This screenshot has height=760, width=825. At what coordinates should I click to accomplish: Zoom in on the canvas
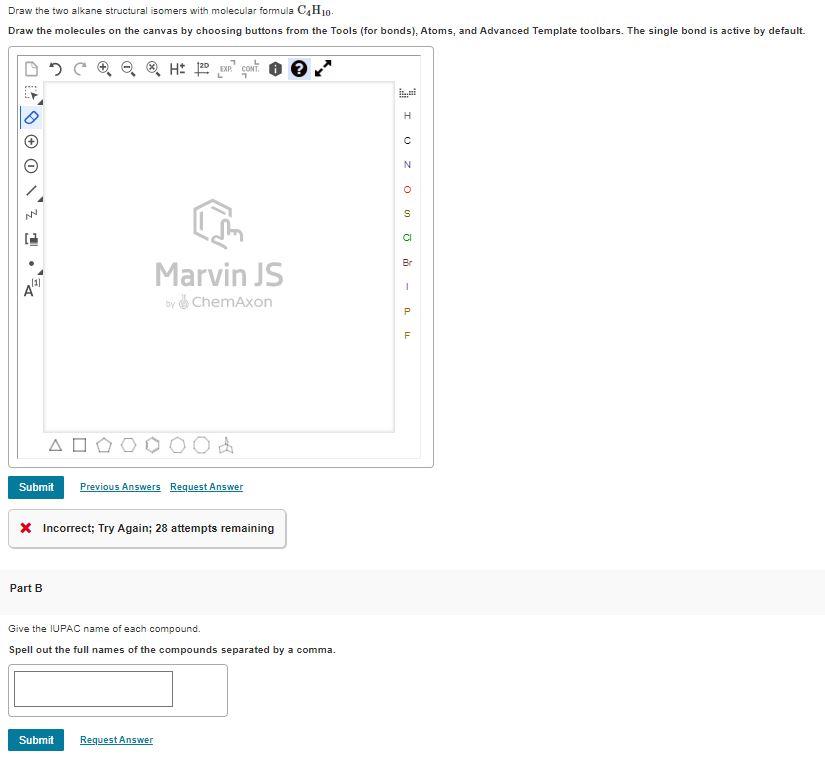tap(104, 69)
